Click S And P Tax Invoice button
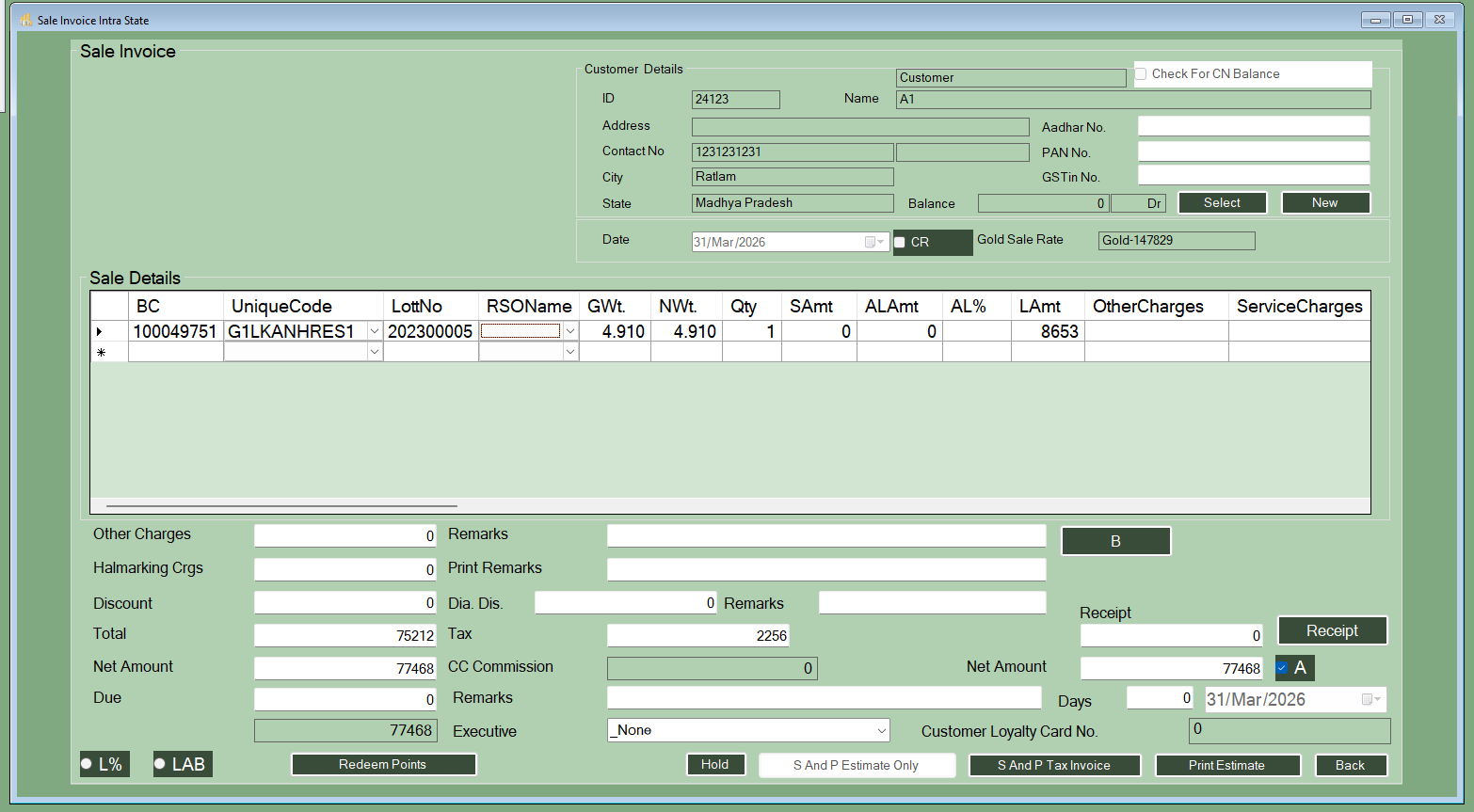1474x812 pixels. pyautogui.click(x=1054, y=765)
